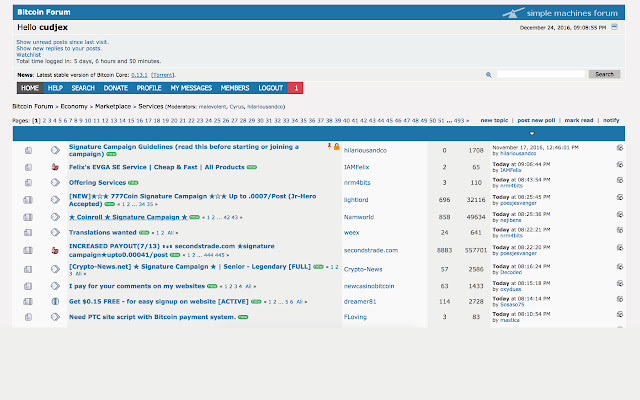Open topic starter profile lightlord

coord(356,200)
